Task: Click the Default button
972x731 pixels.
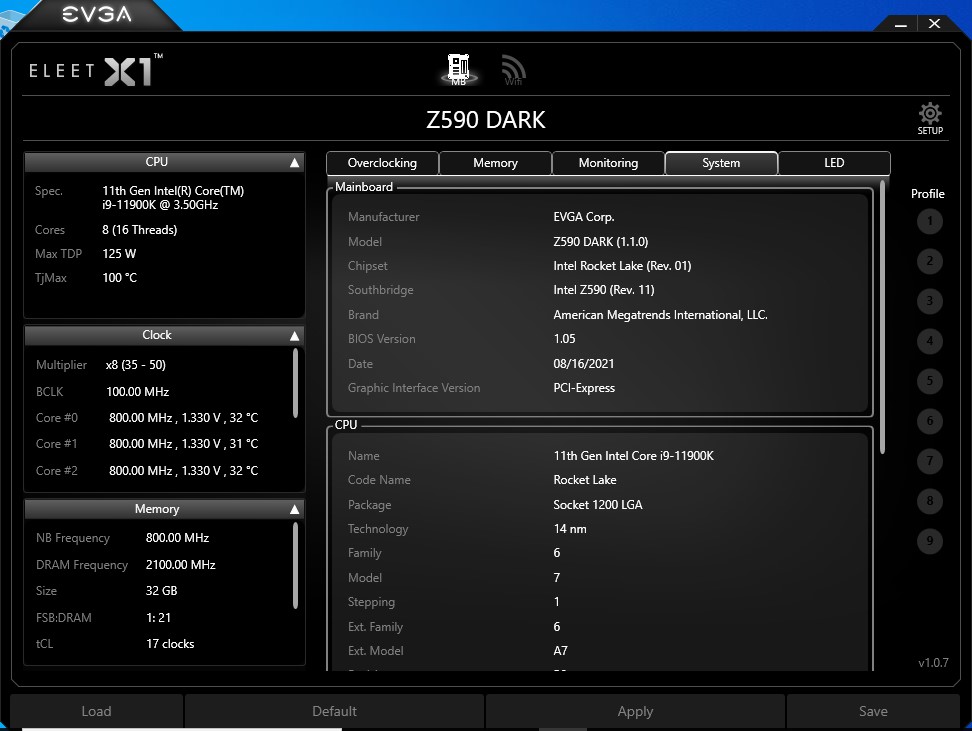Action: pos(334,711)
